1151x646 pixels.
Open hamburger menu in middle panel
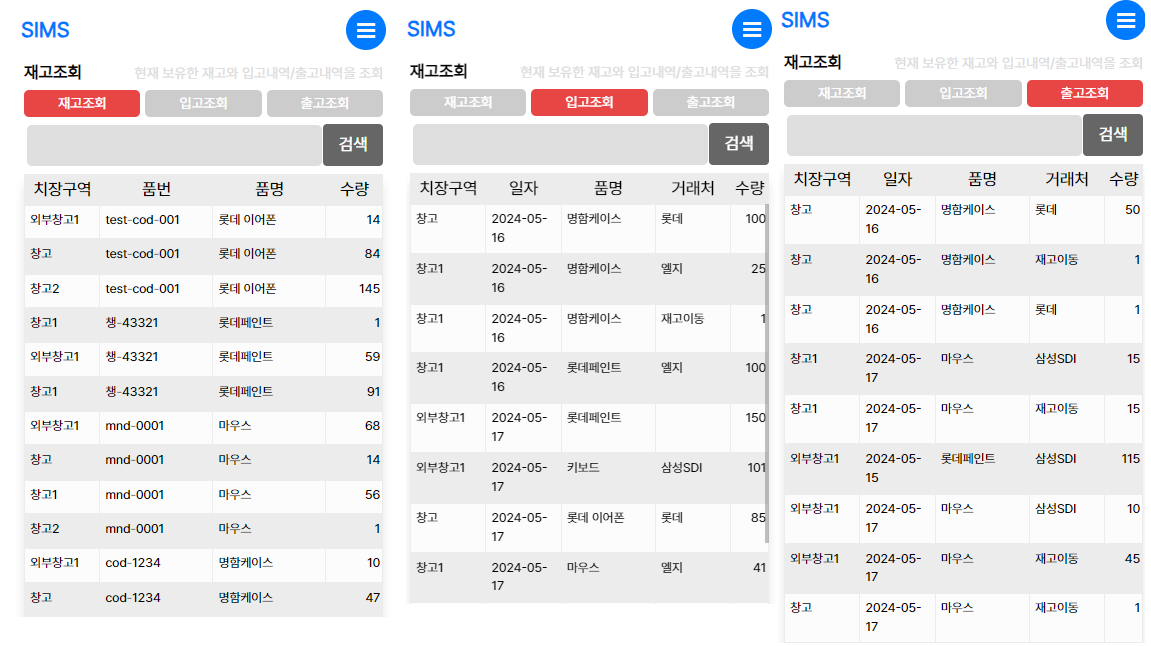[x=752, y=29]
